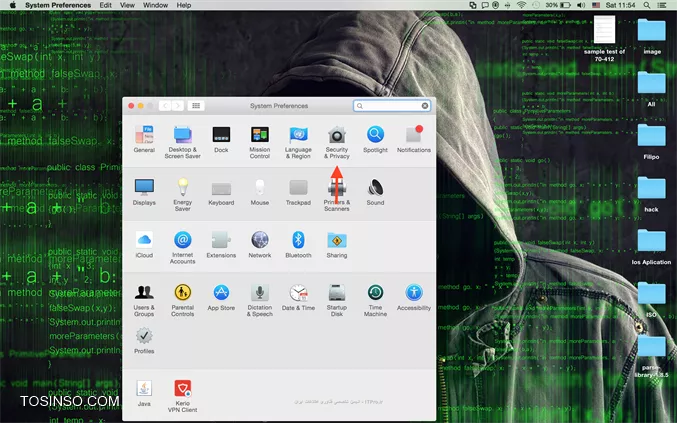Screen dimensions: 677x423
Task: Open the Profiles pane
Action: (x=144, y=341)
